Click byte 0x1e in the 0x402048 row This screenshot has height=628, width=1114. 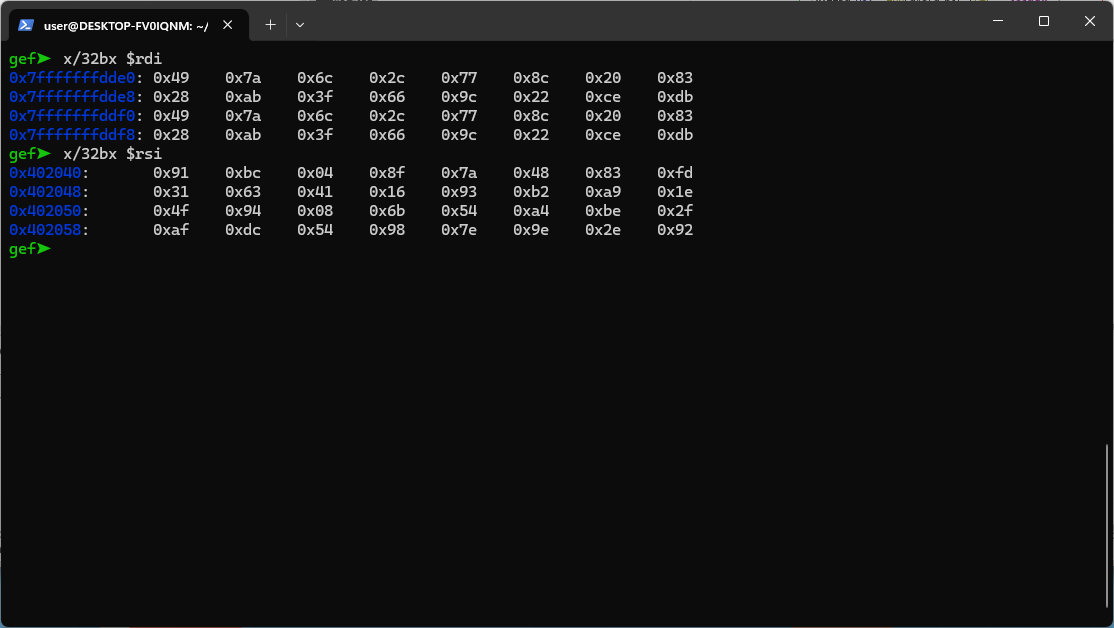[x=675, y=192]
